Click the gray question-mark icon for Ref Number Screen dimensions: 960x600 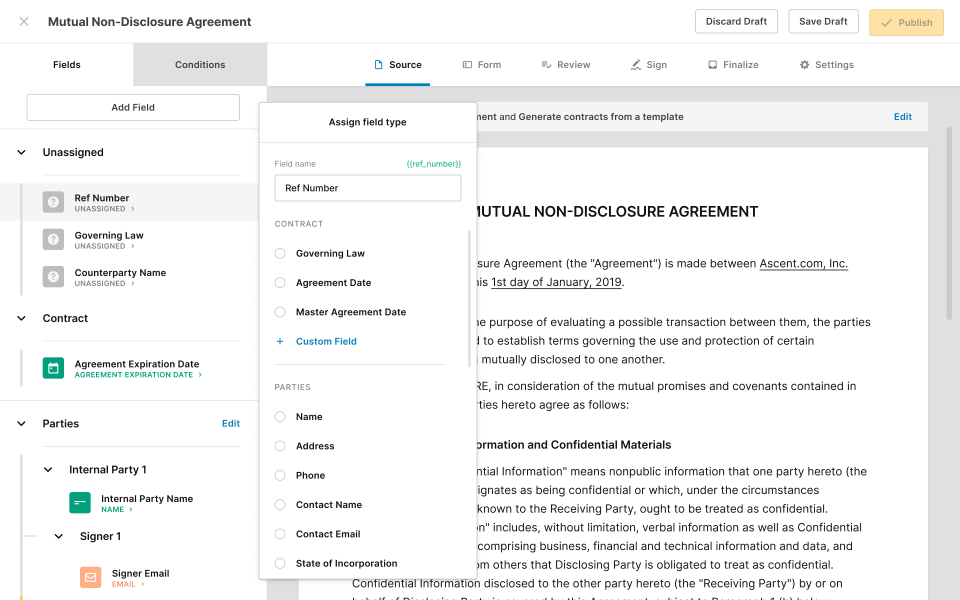tap(53, 202)
